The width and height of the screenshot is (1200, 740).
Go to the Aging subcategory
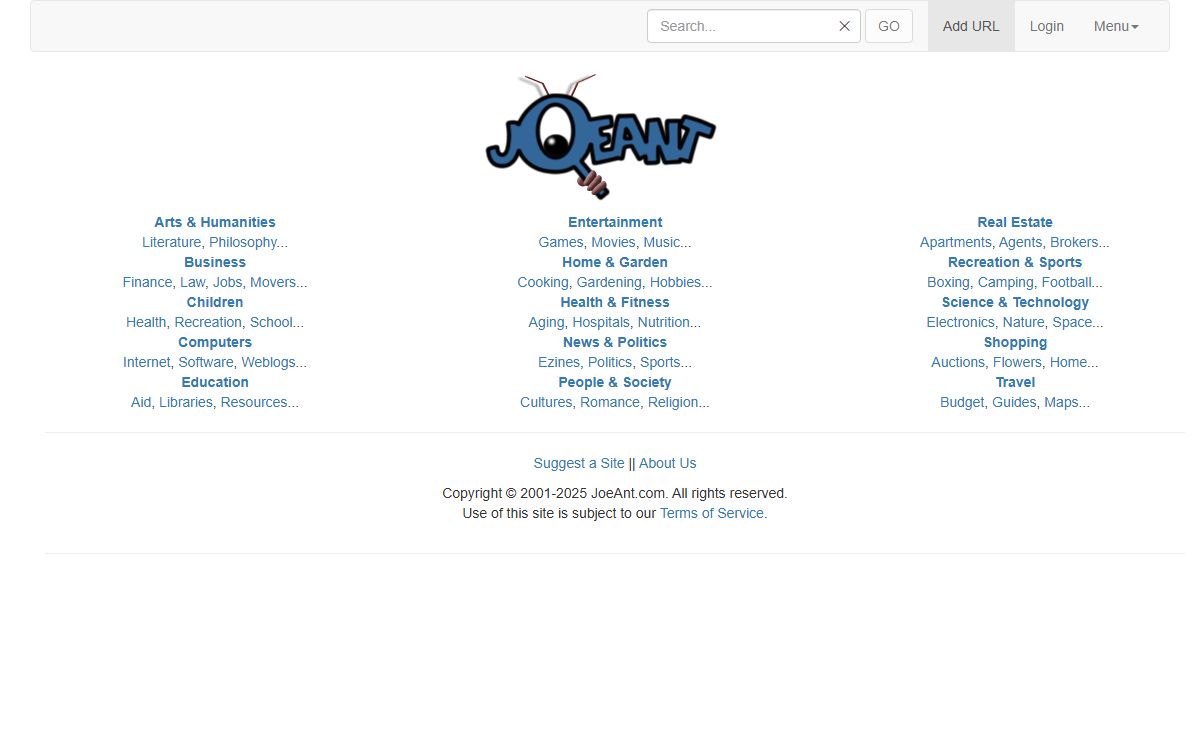tap(546, 322)
